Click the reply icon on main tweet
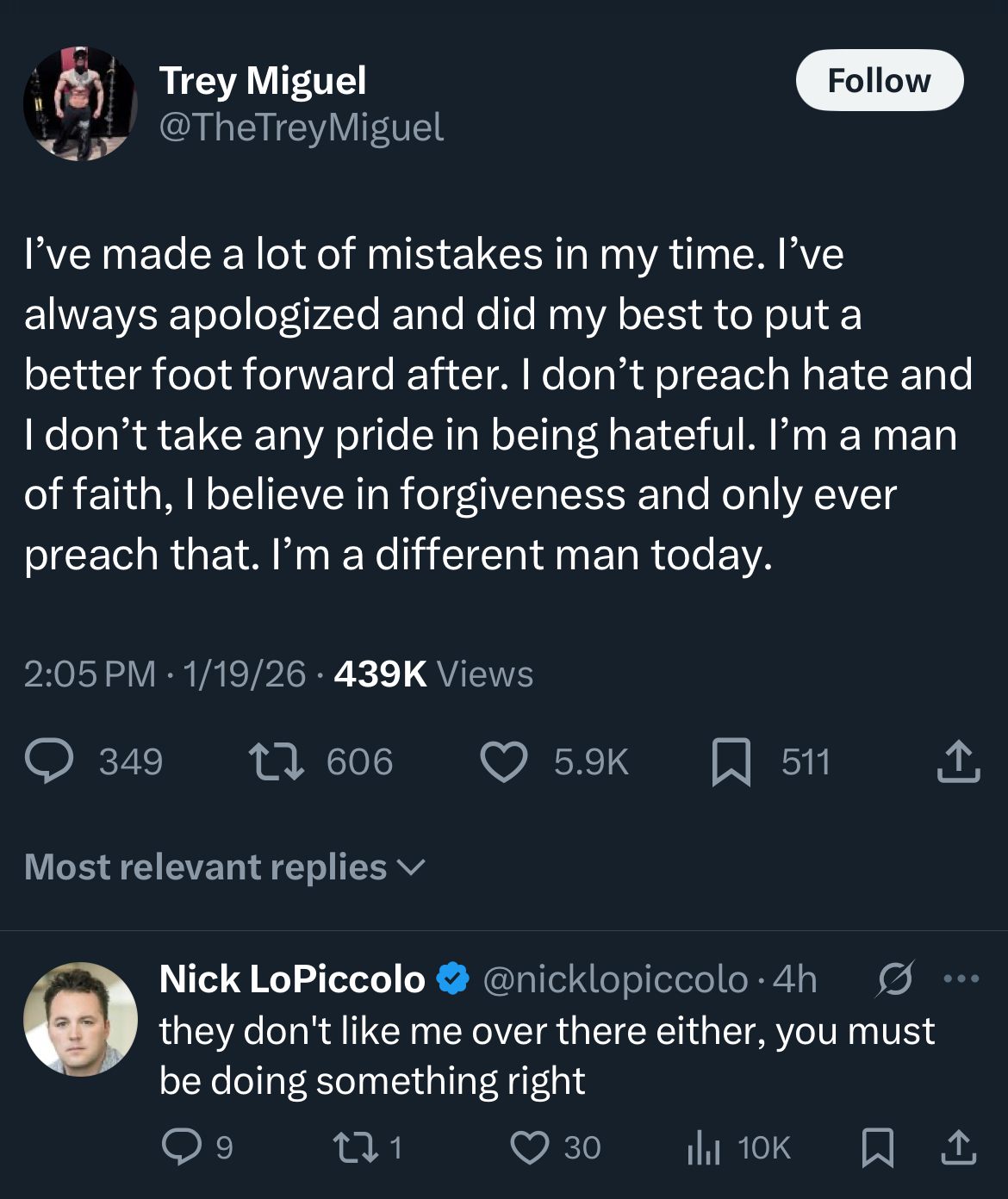 50,762
